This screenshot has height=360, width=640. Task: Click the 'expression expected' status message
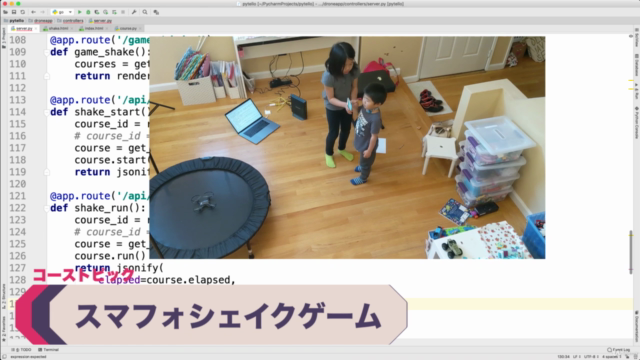pos(28,357)
